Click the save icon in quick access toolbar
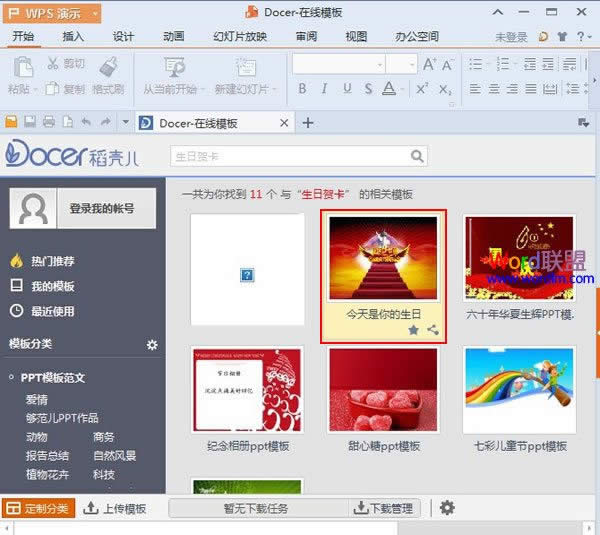 click(x=31, y=122)
